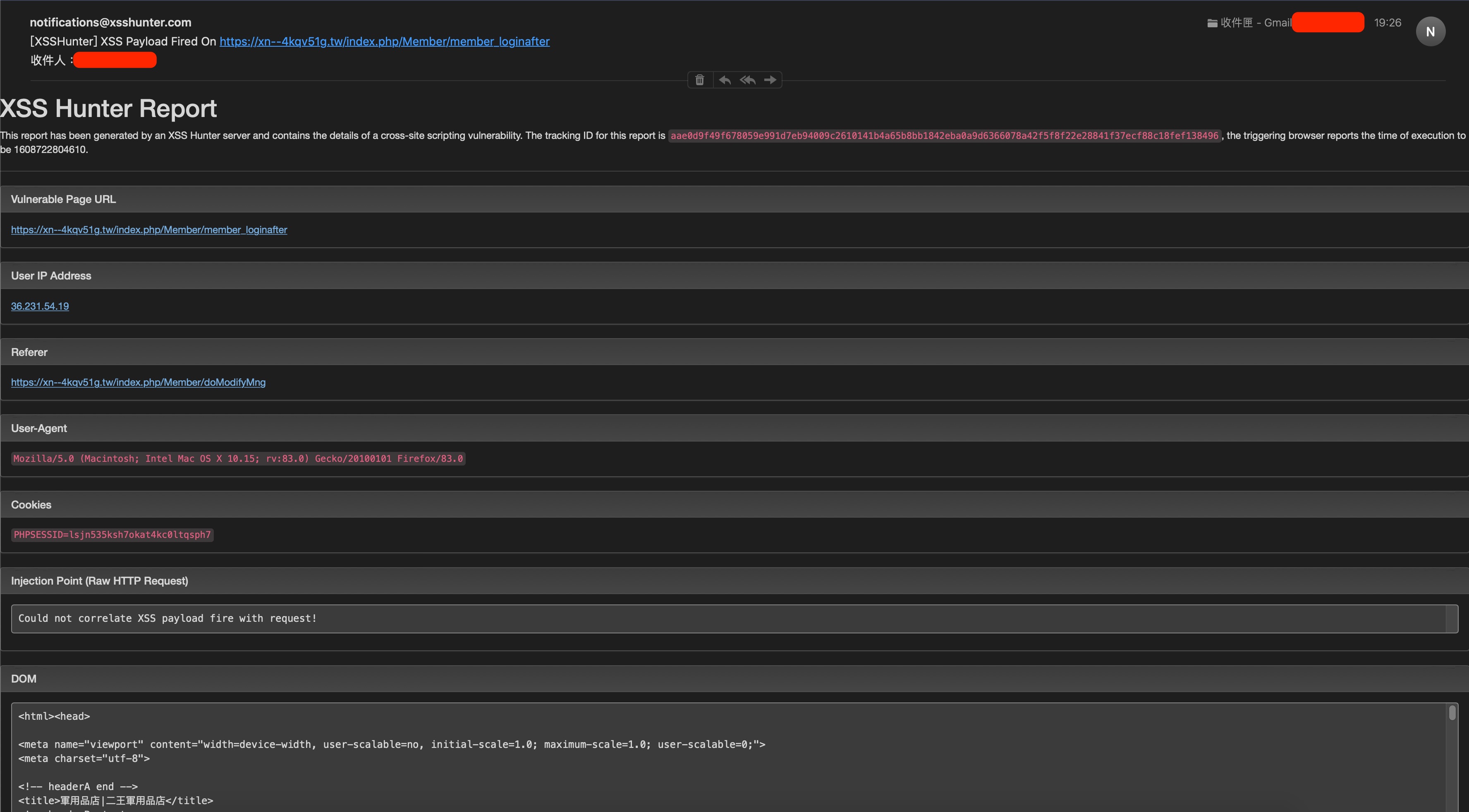
Task: Open the Vulnerable Page URL link
Action: click(x=149, y=229)
